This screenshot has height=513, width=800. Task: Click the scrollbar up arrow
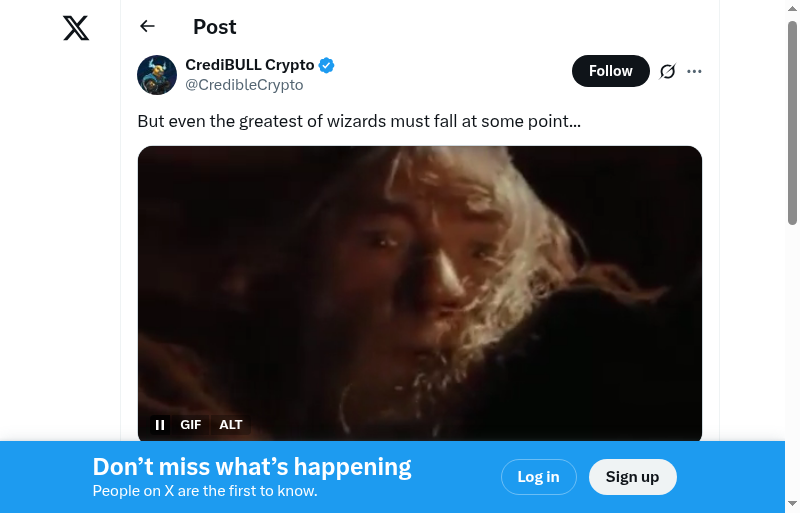792,8
